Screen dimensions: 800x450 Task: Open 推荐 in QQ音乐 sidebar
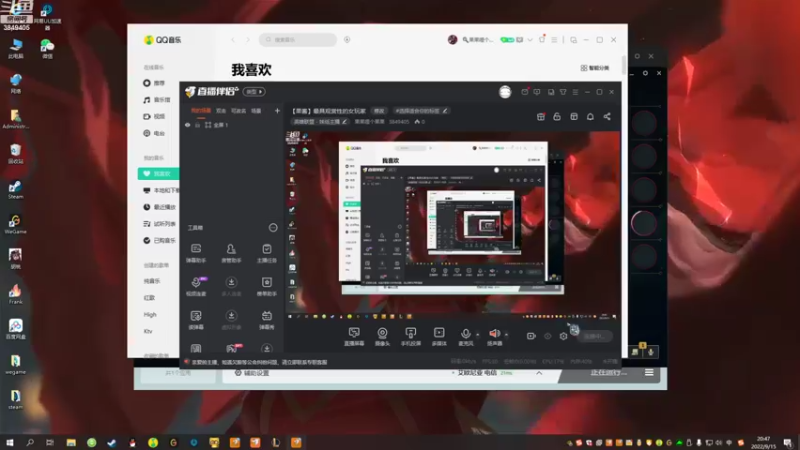154,83
